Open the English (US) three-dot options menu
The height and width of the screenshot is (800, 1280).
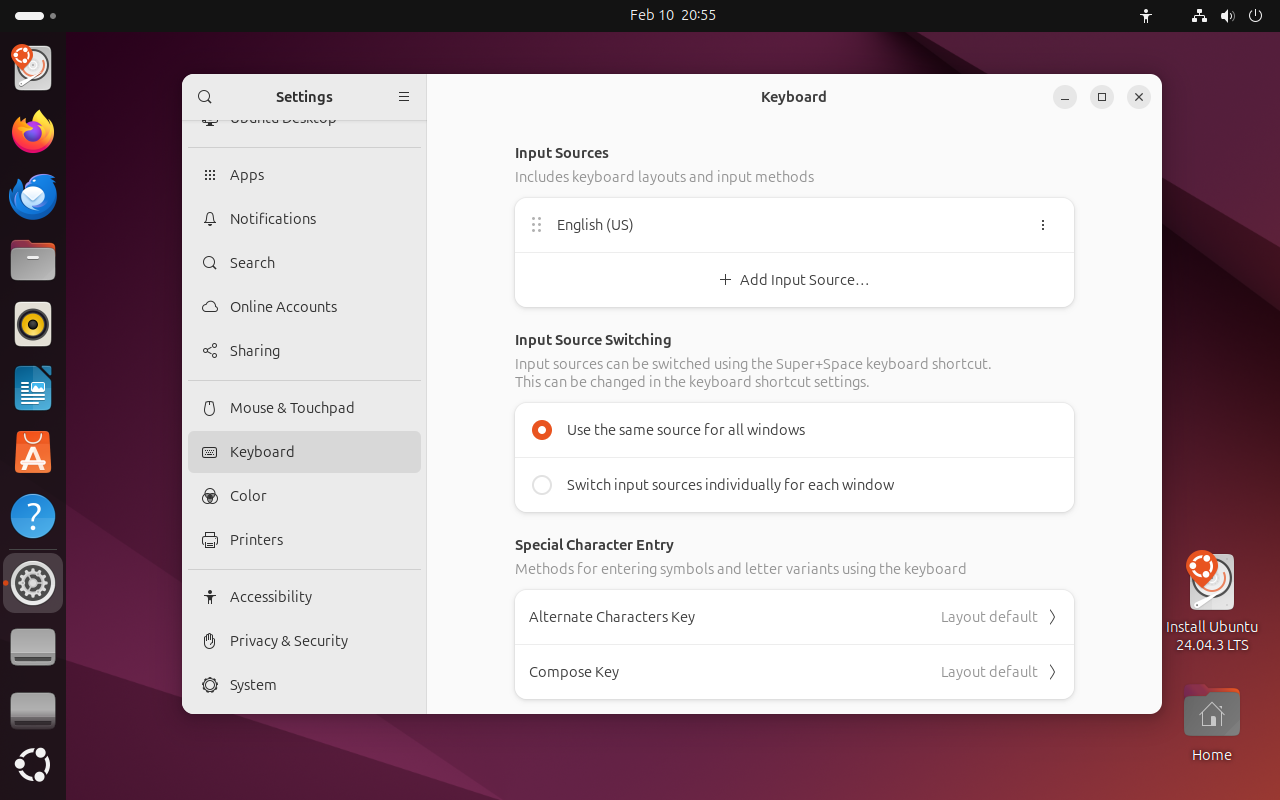point(1042,225)
